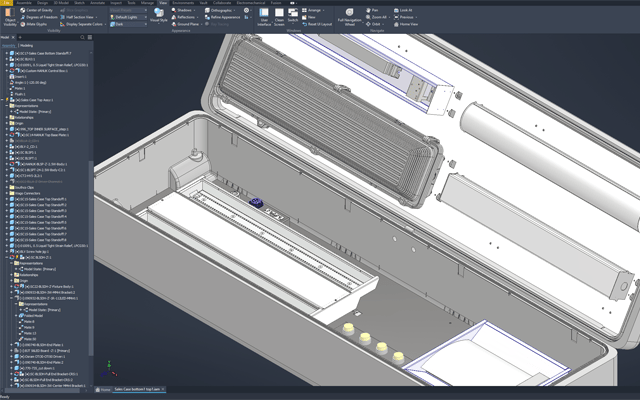Return to Home View
640x400 pixels.
[406, 24]
